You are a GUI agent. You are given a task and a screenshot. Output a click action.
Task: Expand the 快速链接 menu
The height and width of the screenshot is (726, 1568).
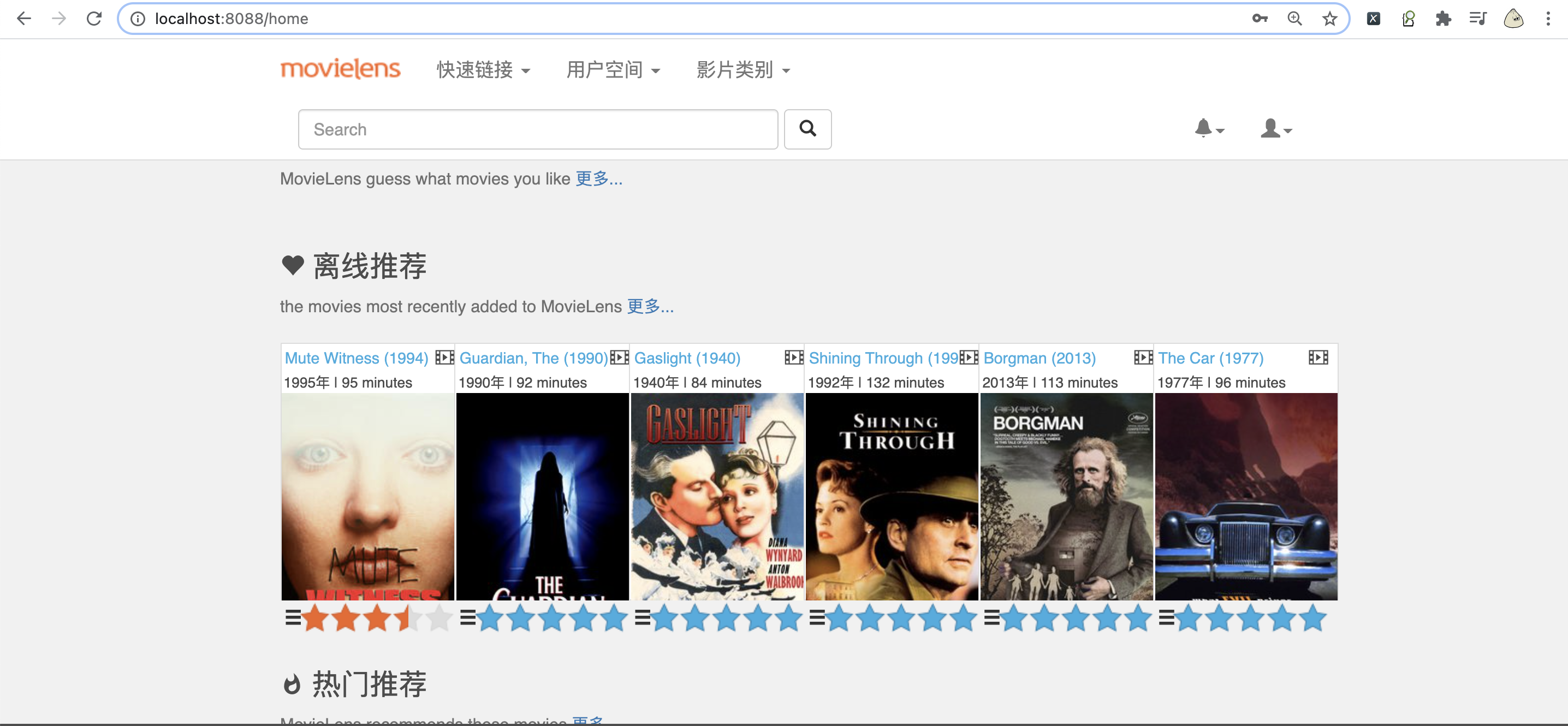tap(483, 70)
